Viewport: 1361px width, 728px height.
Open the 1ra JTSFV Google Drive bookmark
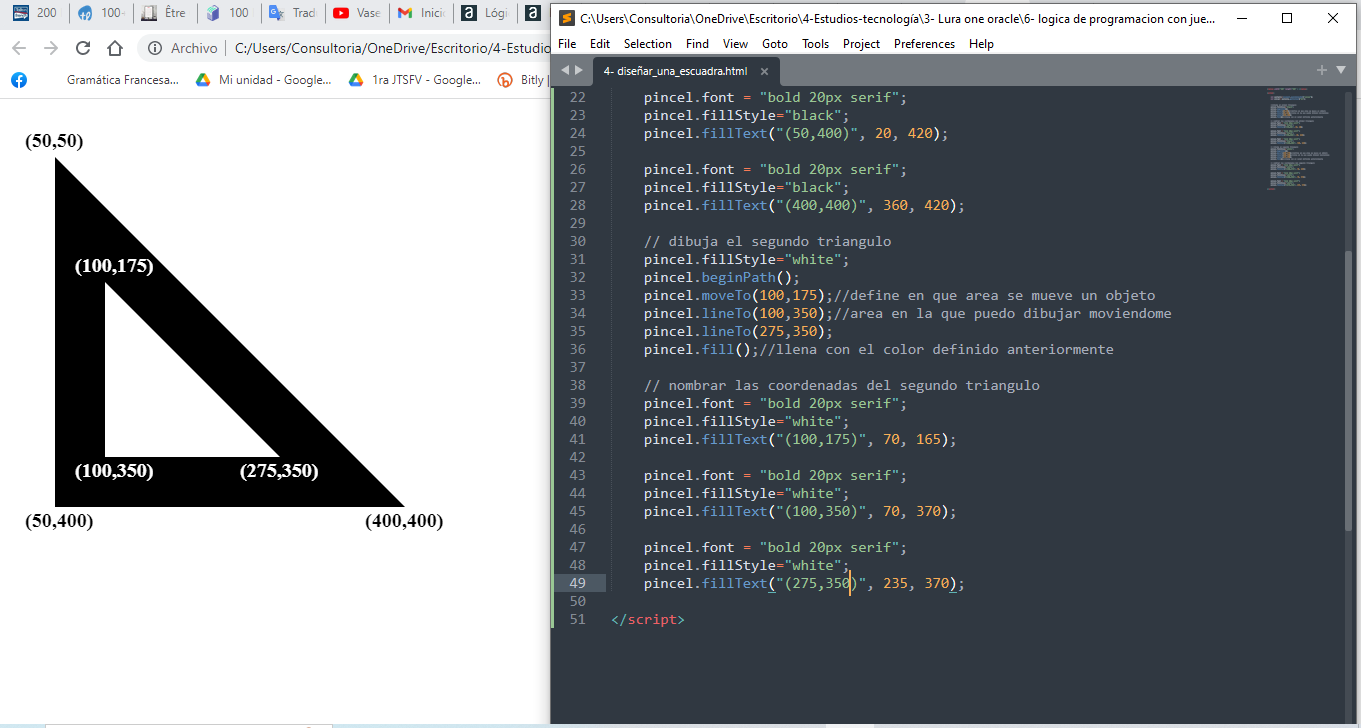coord(416,80)
